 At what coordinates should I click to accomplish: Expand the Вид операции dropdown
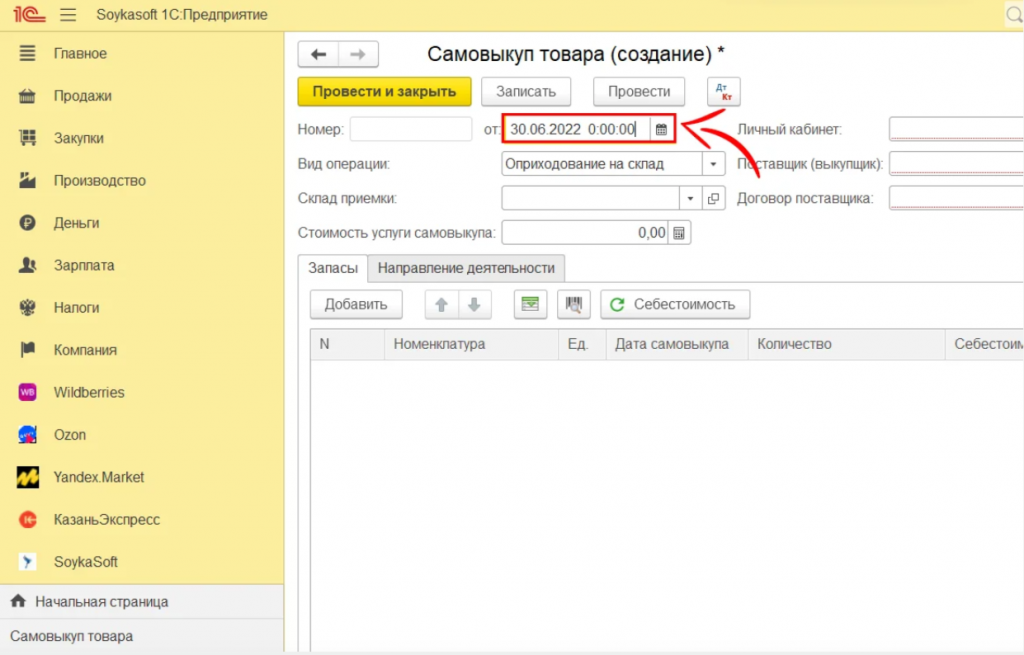713,164
